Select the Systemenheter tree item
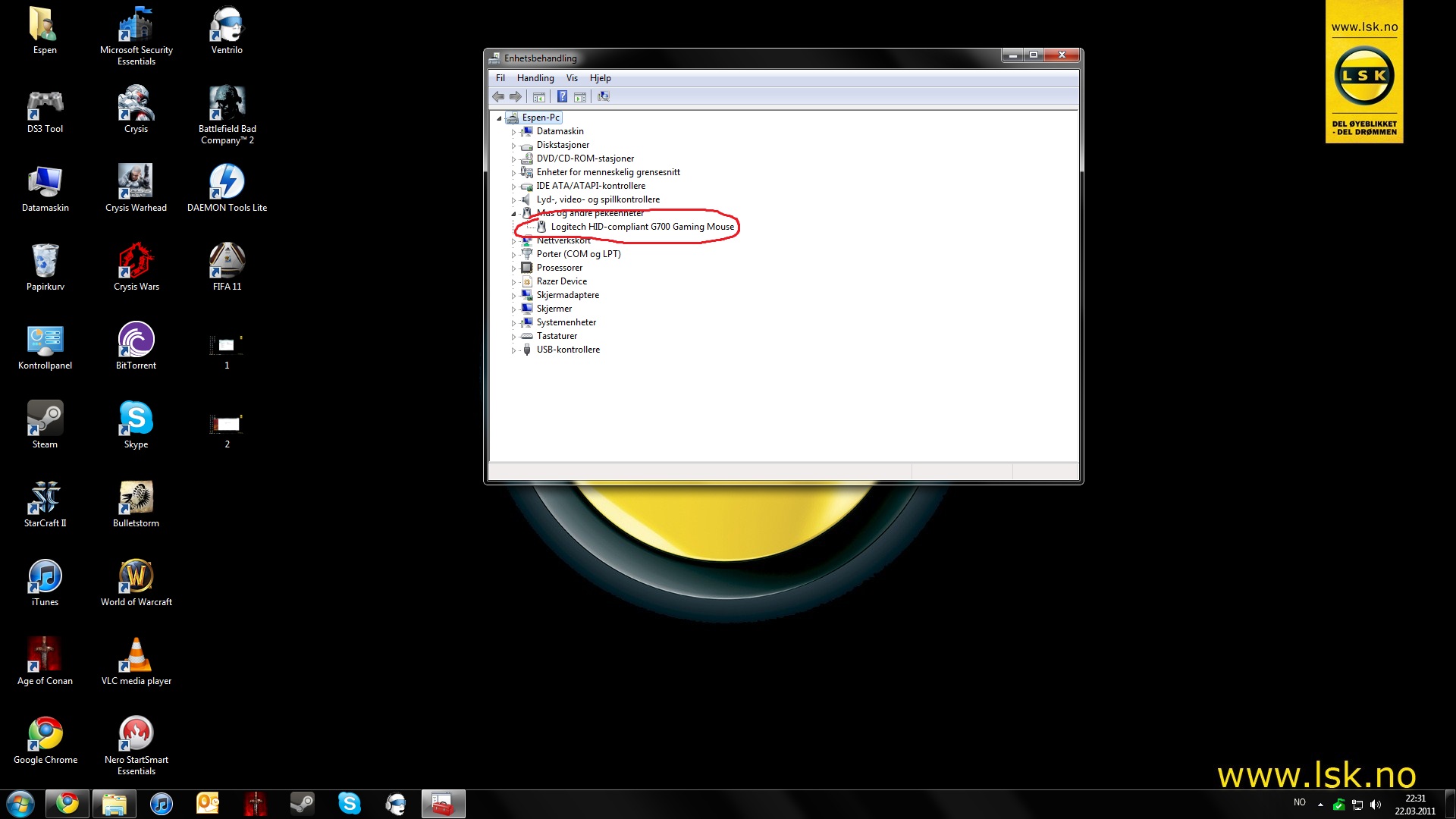The width and height of the screenshot is (1456, 819). [x=566, y=322]
